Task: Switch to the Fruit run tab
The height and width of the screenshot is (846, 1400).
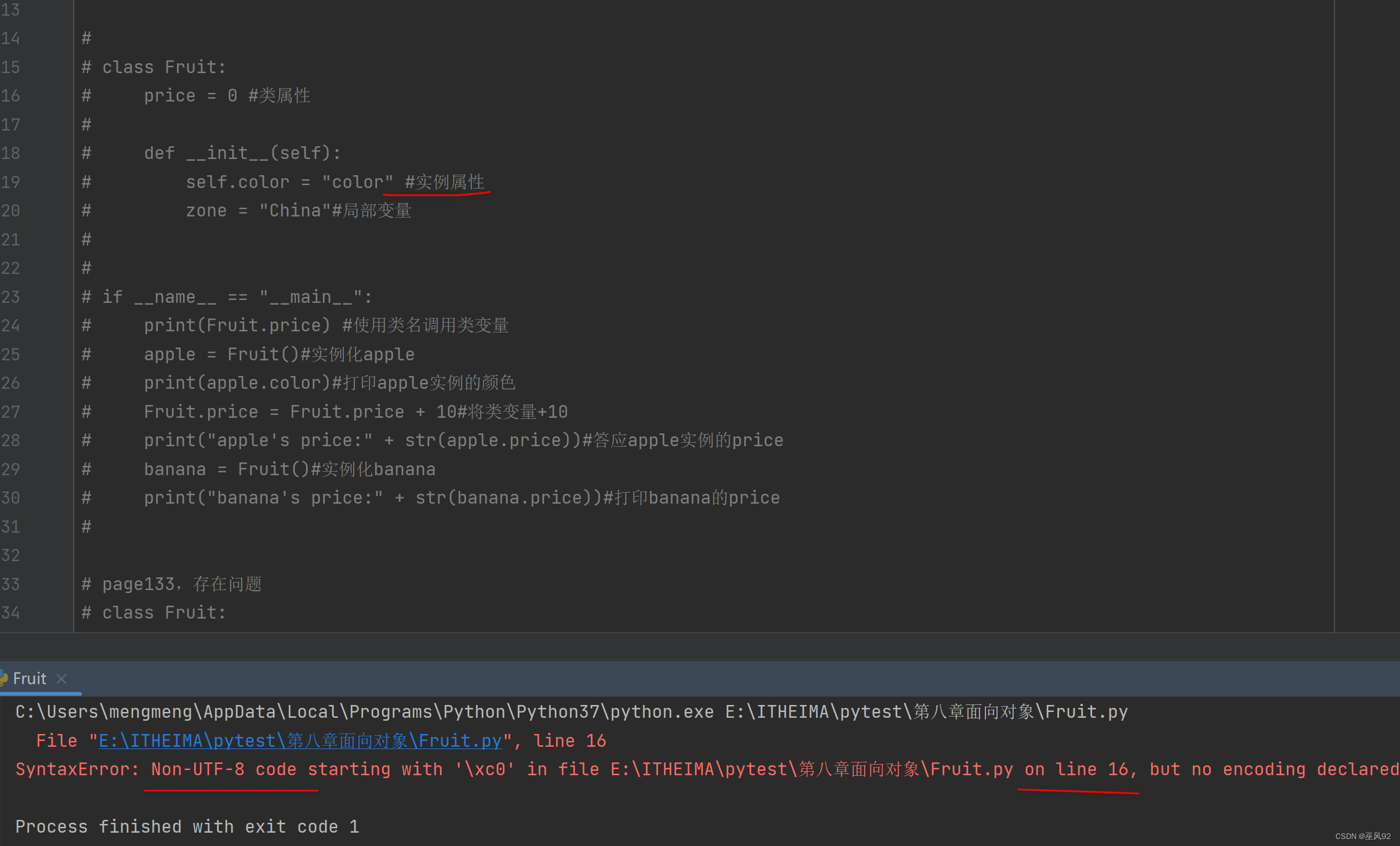Action: pos(30,678)
